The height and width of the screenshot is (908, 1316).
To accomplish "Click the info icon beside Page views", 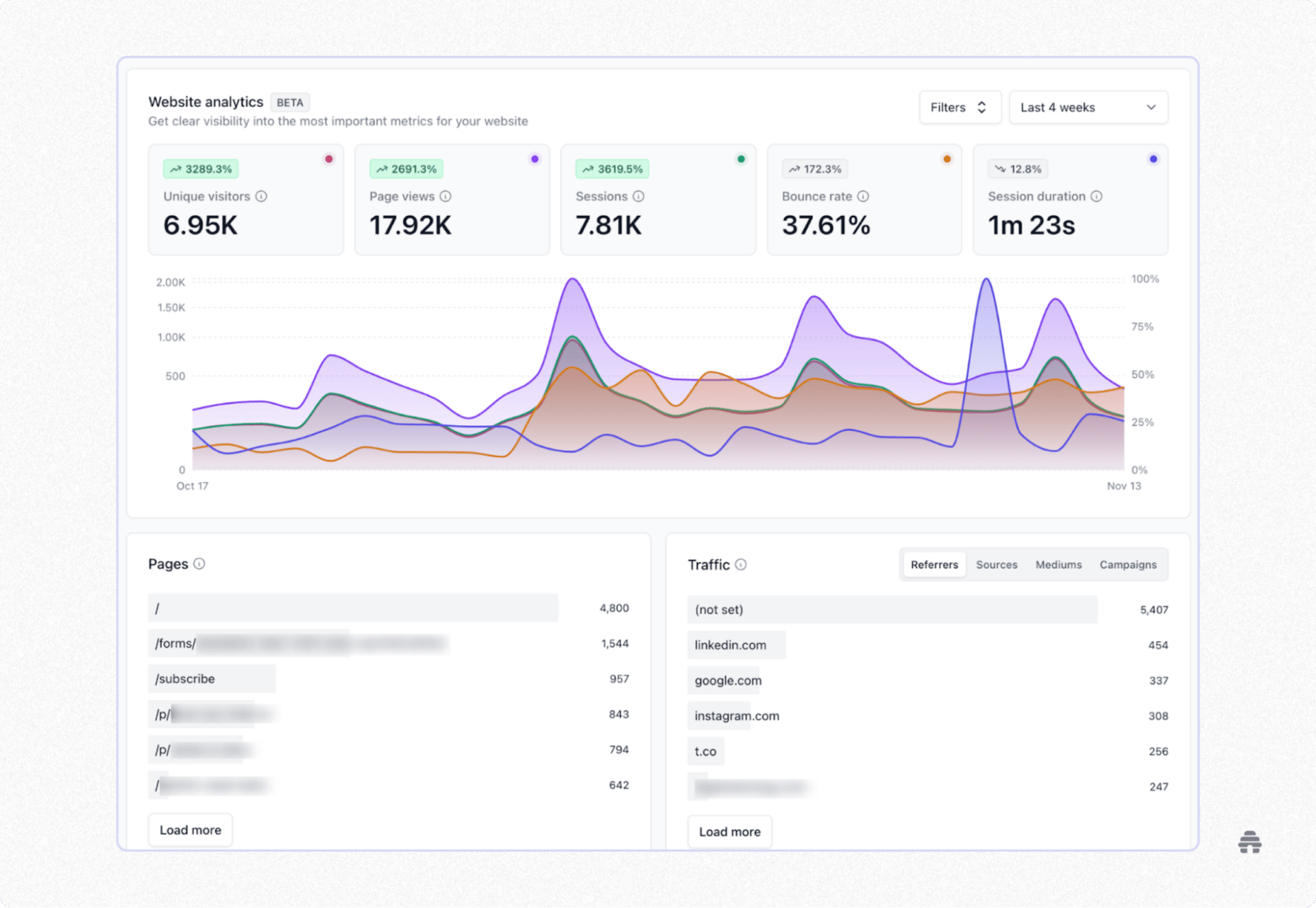I will (446, 196).
